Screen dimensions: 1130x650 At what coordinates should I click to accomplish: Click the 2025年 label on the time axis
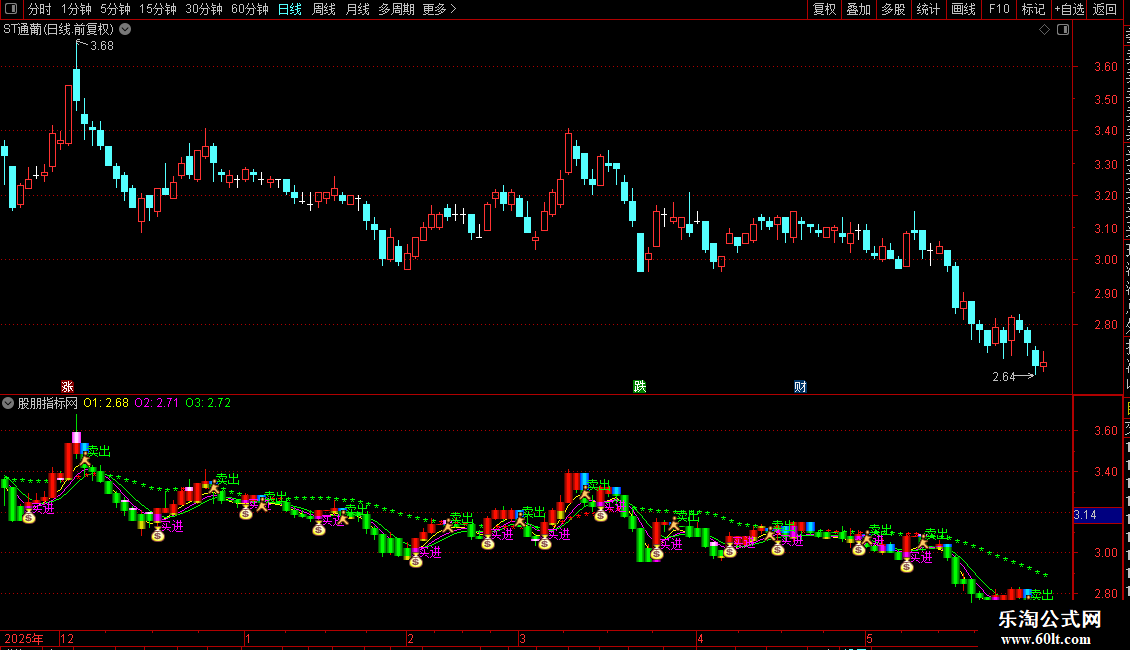click(x=23, y=639)
